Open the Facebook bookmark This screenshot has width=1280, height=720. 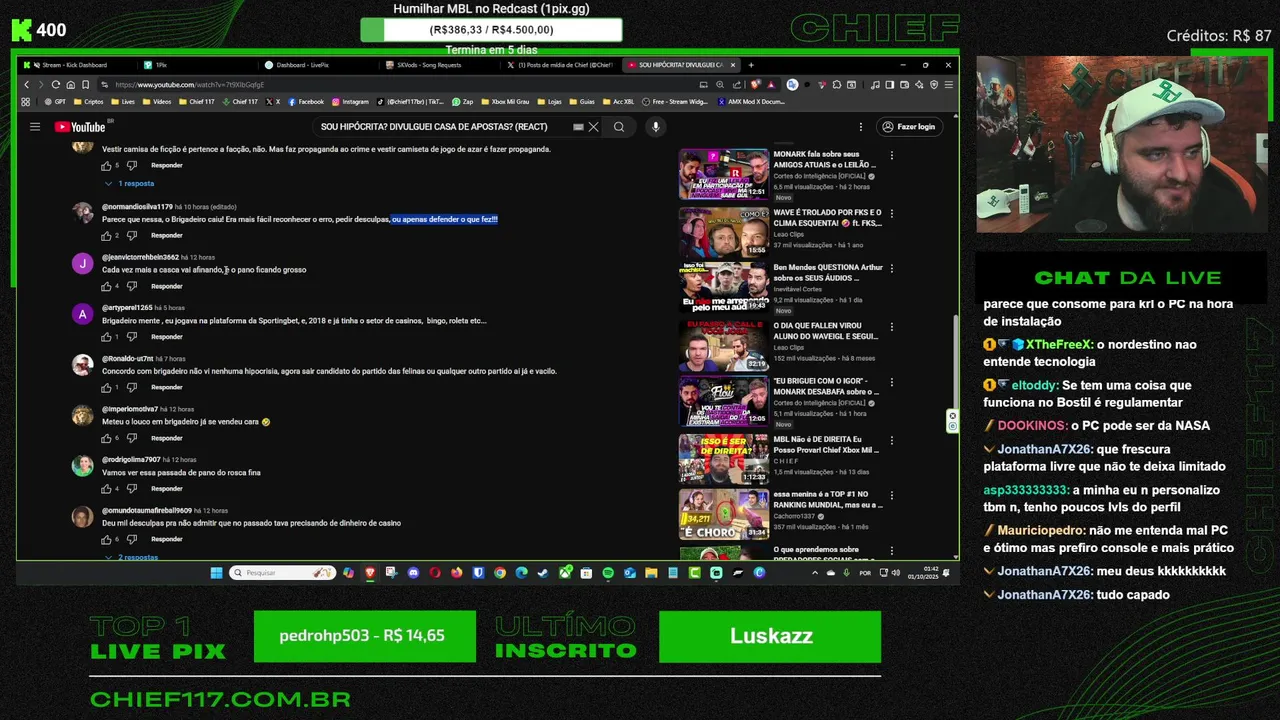tap(306, 102)
